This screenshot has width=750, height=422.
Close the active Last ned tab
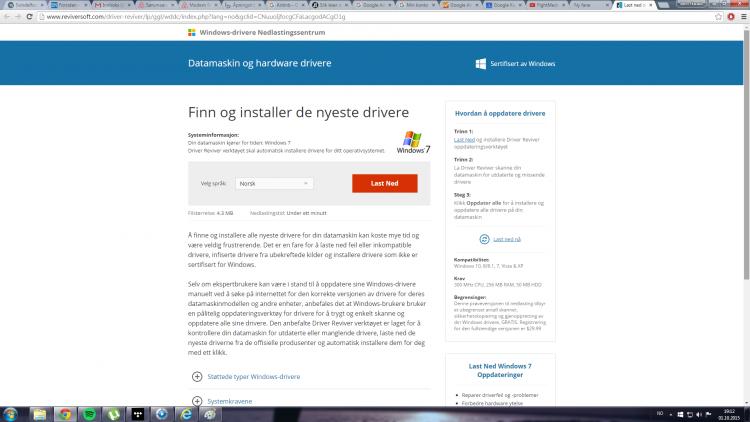point(651,5)
